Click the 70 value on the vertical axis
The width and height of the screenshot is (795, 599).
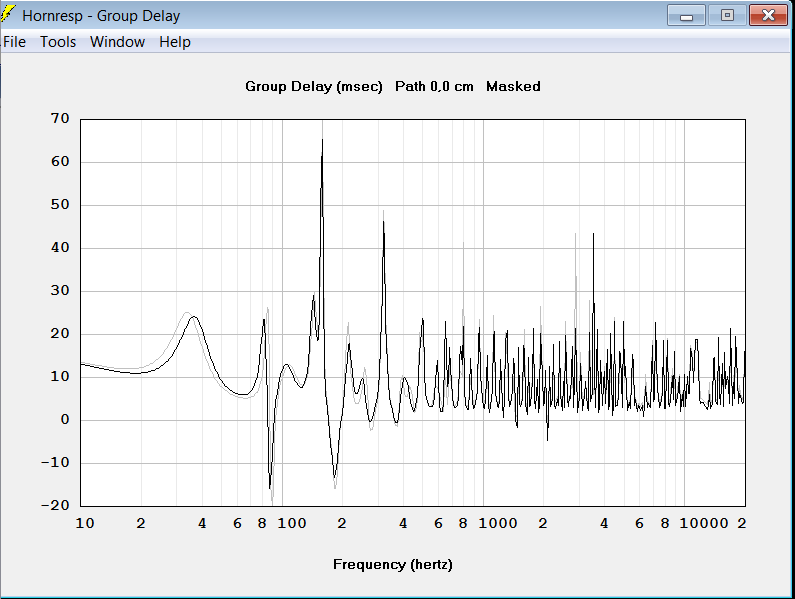pyautogui.click(x=60, y=119)
